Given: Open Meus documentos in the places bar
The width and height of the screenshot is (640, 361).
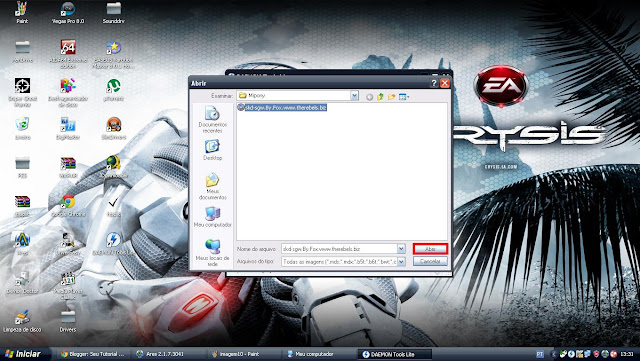Looking at the screenshot, I should pos(212,186).
